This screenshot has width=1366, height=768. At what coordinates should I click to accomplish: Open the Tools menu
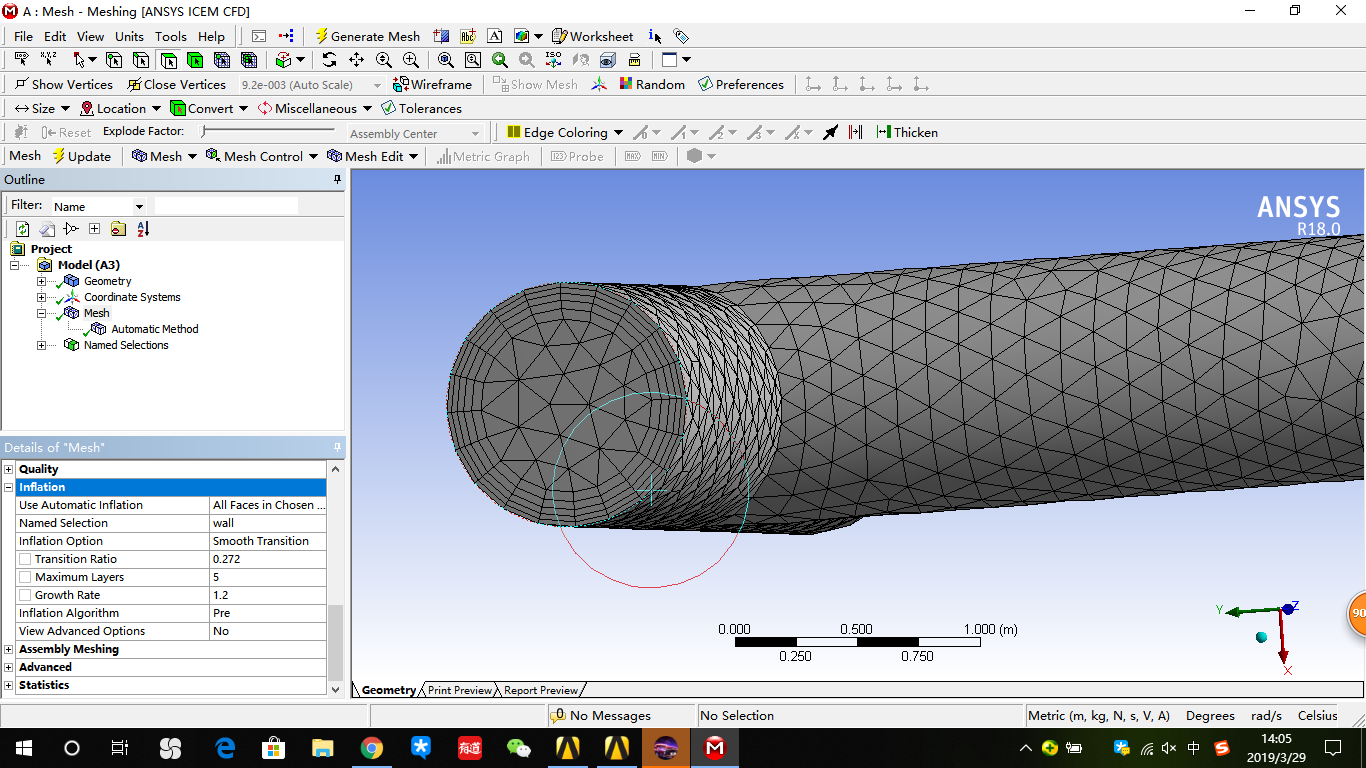point(170,36)
